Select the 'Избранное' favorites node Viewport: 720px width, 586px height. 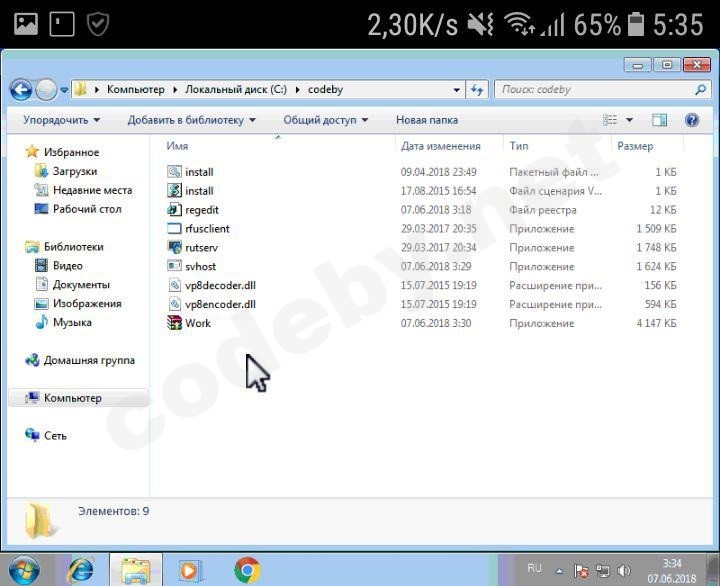[63, 152]
